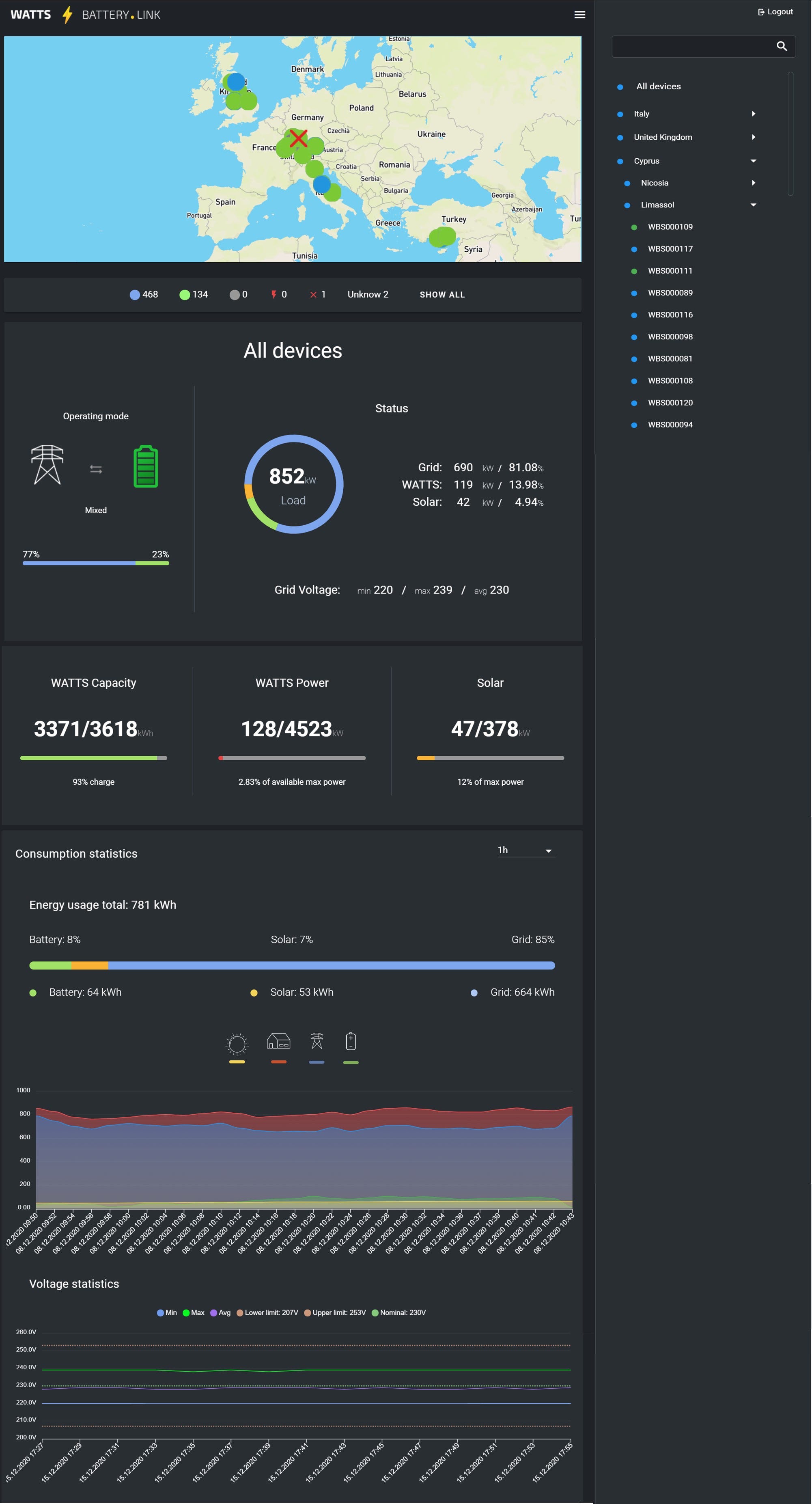Select All devices in sidebar
Viewport: 812px width, 1504px height.
click(658, 86)
